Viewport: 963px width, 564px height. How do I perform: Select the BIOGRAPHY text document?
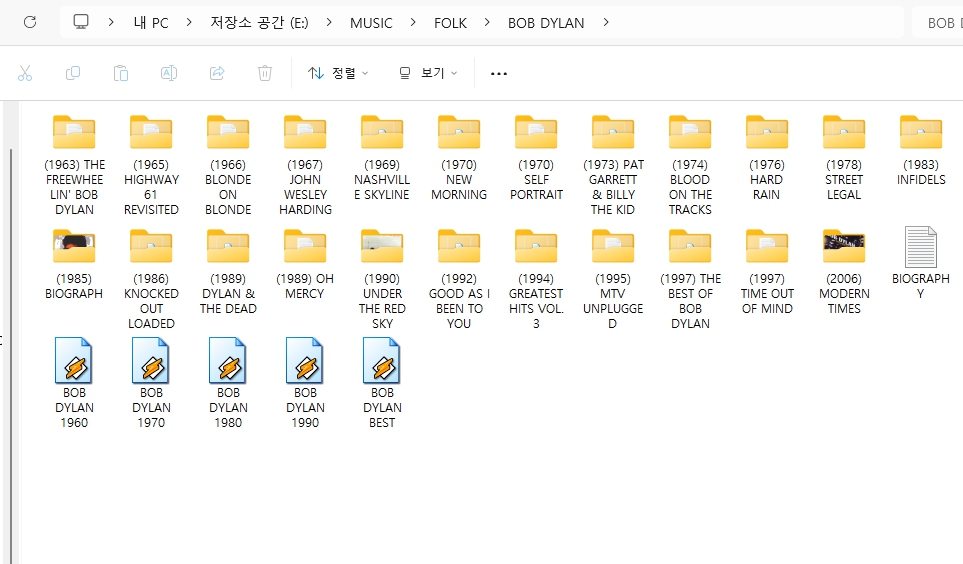920,262
